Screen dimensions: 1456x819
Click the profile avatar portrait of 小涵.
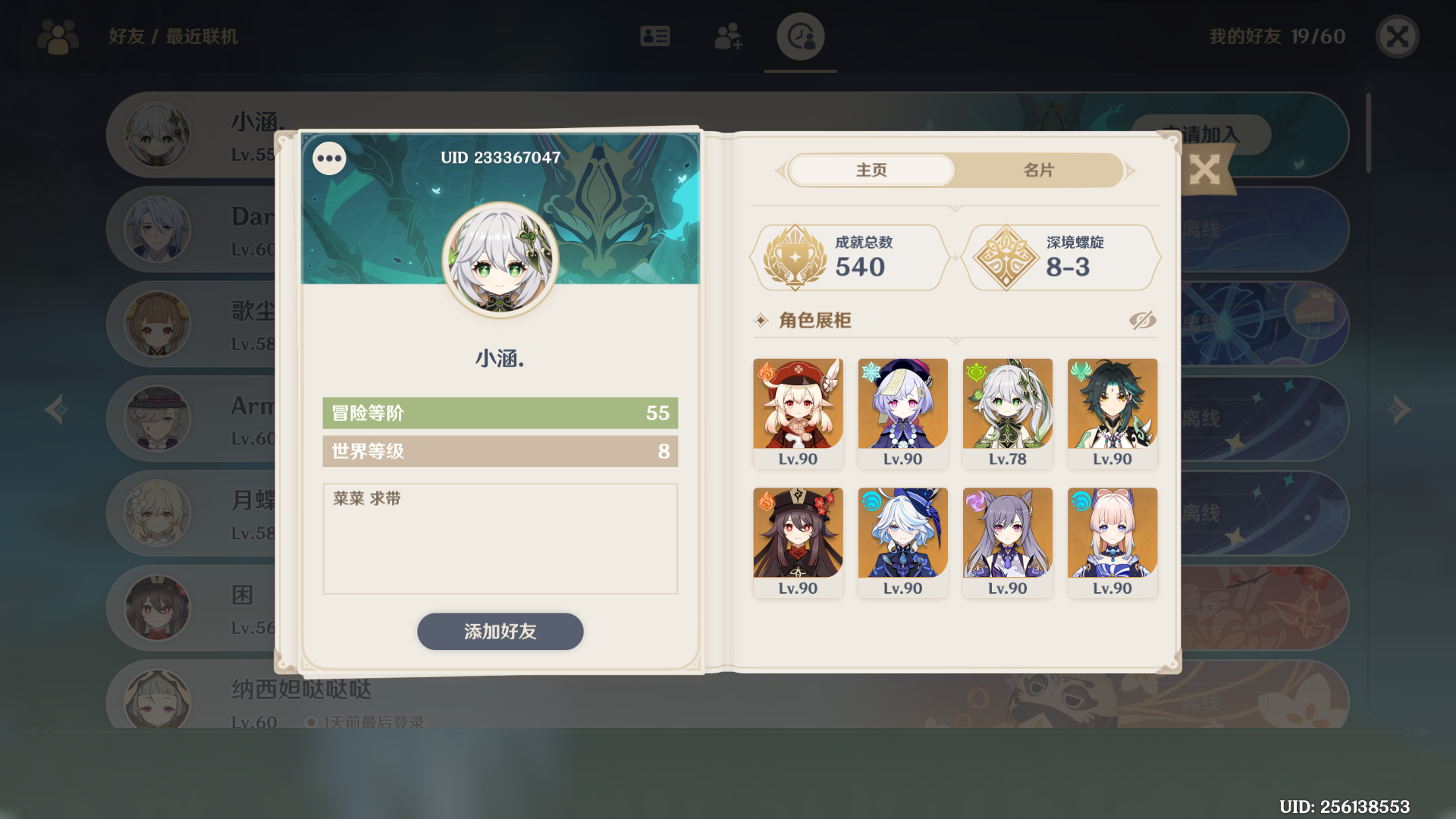click(500, 259)
